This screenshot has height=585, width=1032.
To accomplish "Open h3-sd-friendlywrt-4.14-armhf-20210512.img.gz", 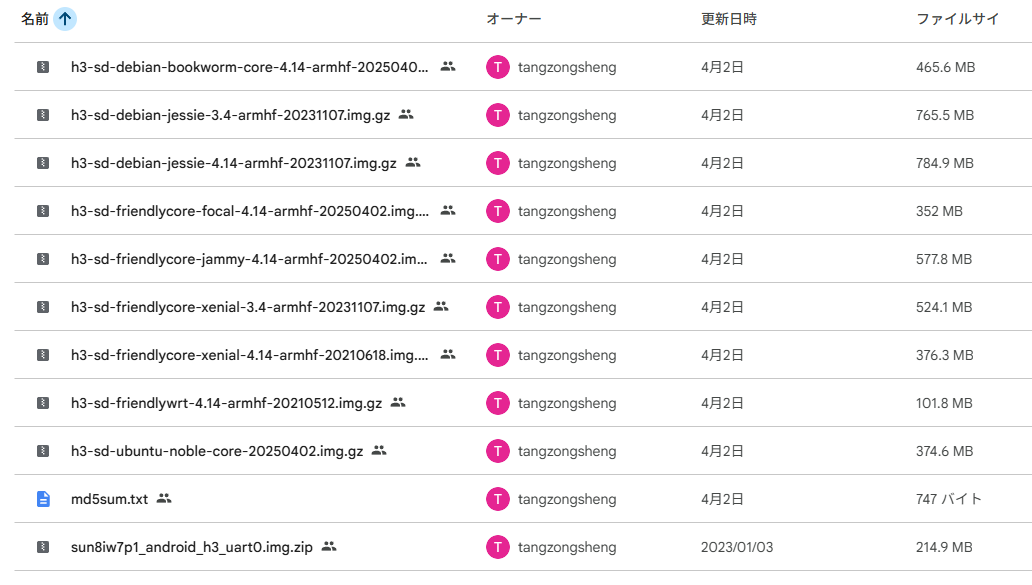I will [226, 403].
